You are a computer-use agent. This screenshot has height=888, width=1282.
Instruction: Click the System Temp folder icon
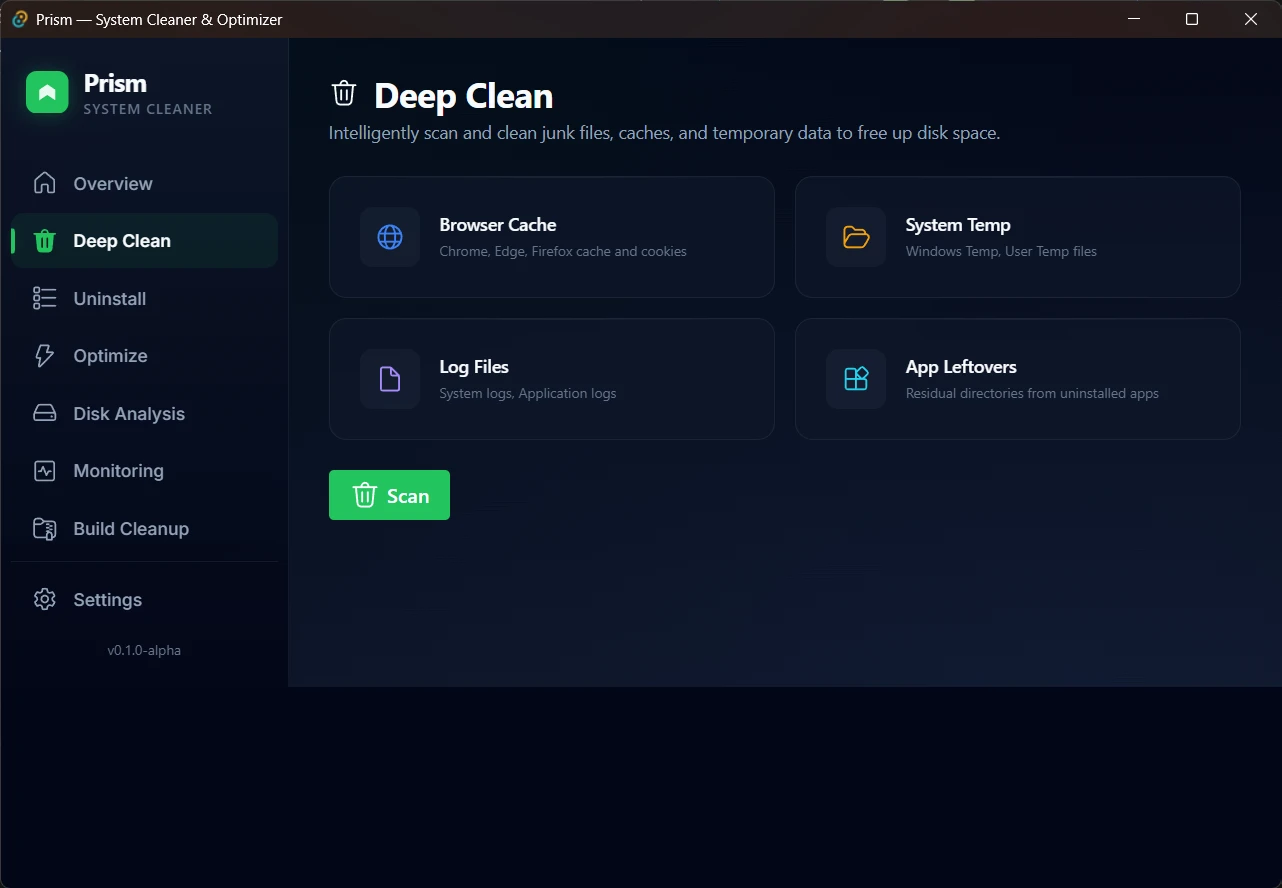(856, 237)
